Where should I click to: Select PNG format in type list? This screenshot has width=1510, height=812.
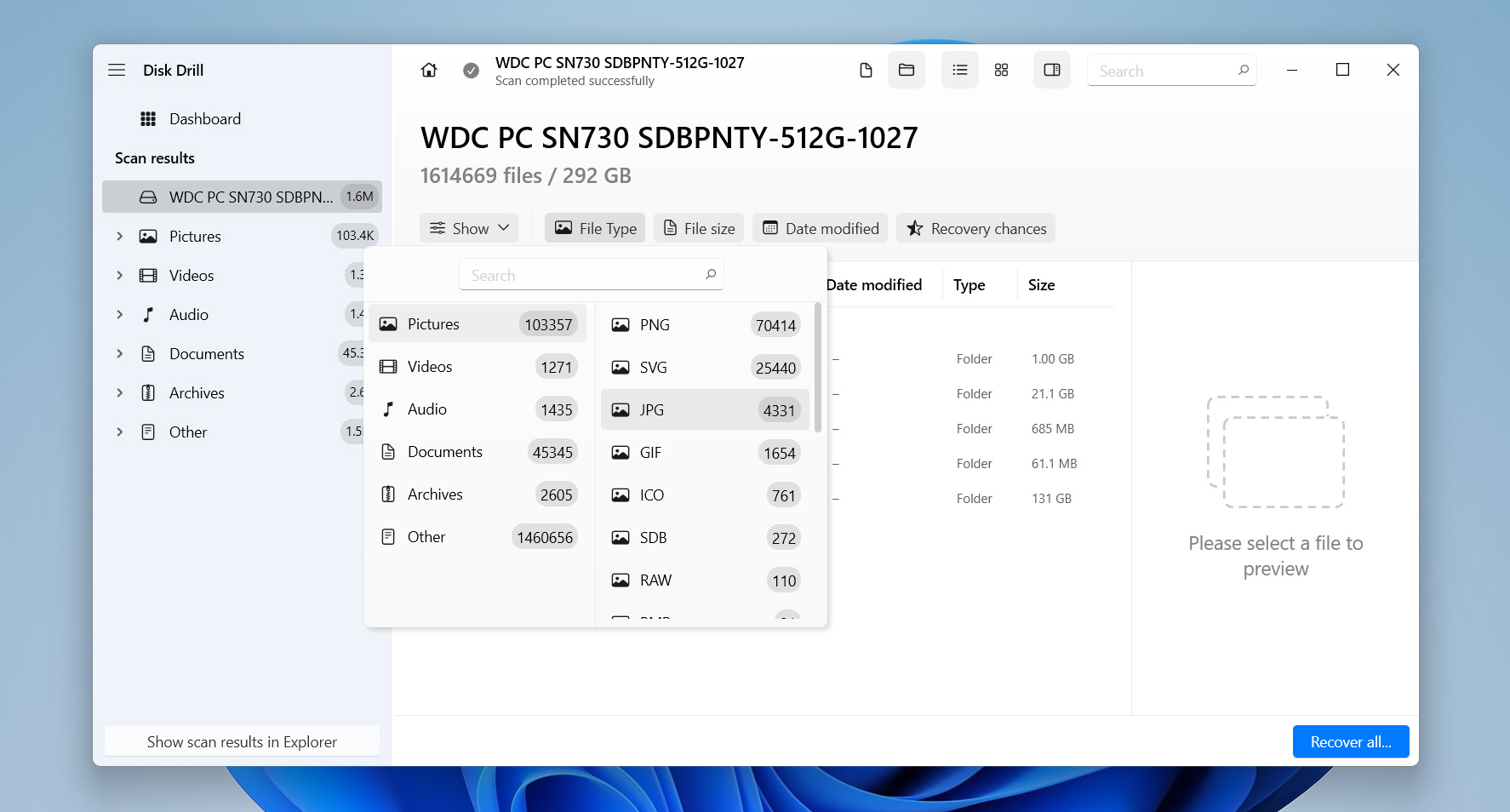[x=705, y=325]
